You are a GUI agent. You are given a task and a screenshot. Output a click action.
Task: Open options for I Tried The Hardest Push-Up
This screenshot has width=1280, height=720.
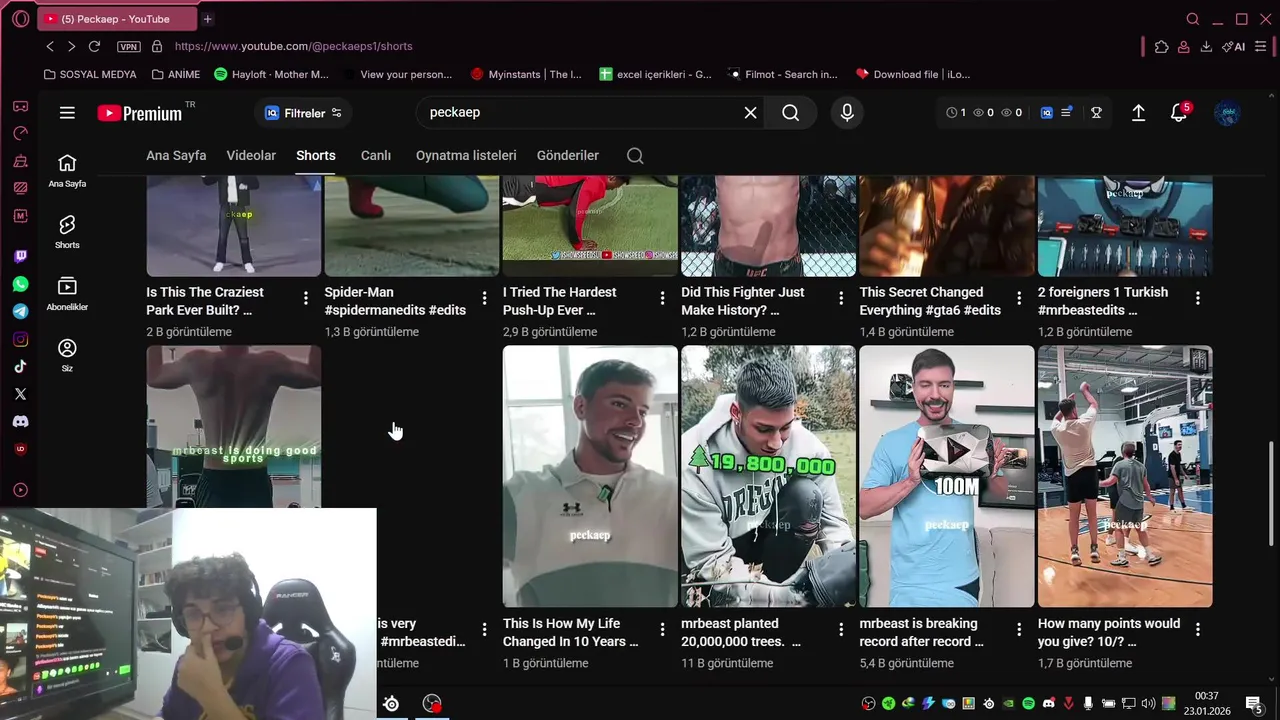[662, 298]
